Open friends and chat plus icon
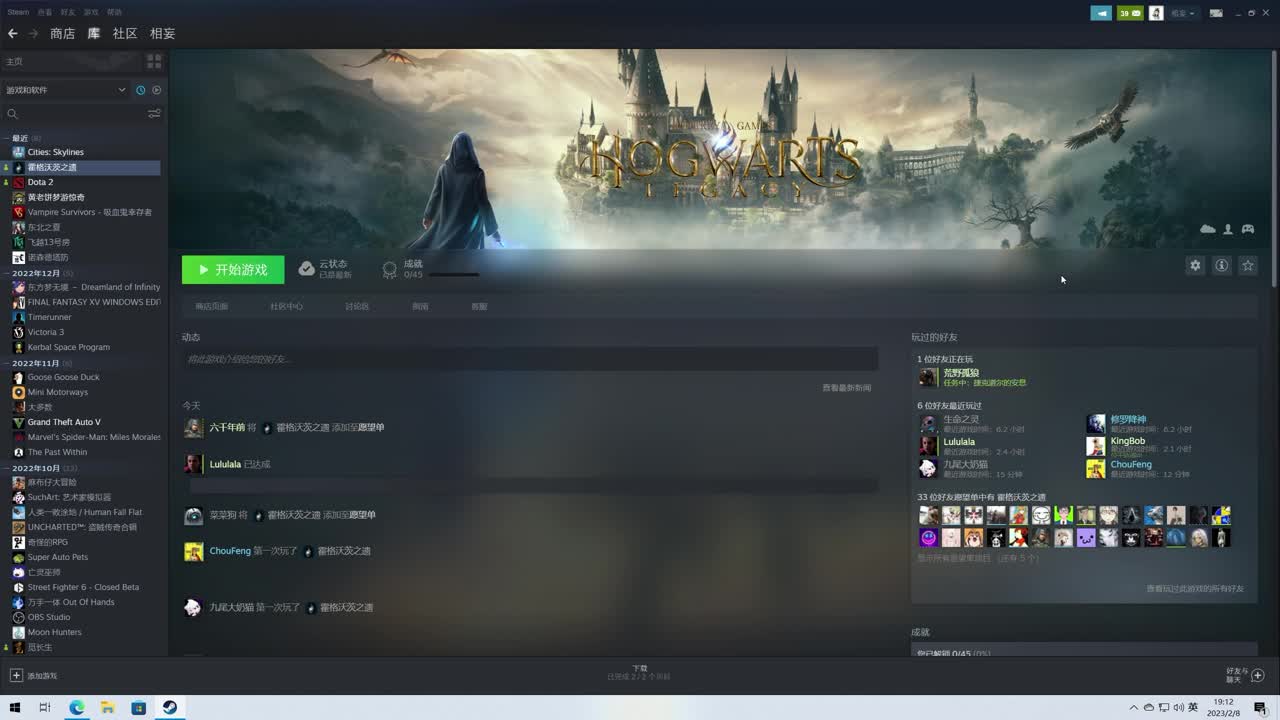 click(x=1258, y=675)
